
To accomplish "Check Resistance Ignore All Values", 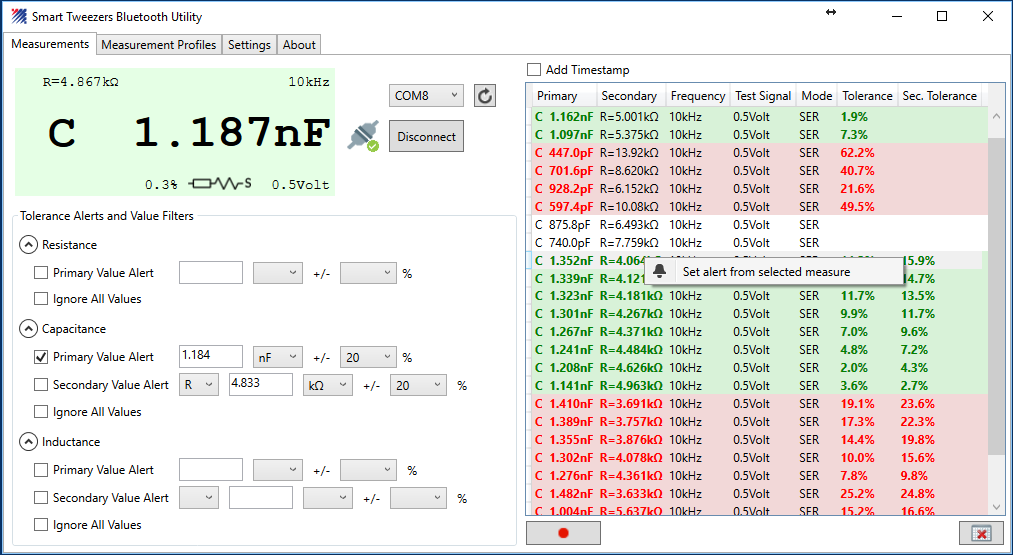I will [x=41, y=299].
